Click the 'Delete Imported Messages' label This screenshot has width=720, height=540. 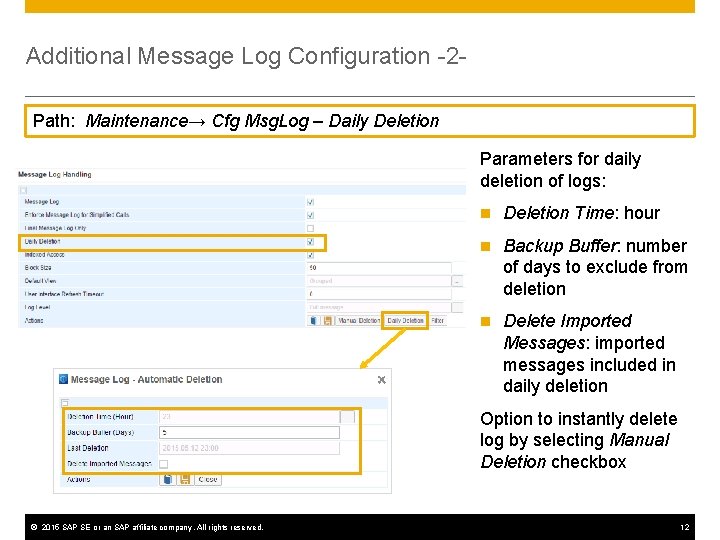pos(109,464)
